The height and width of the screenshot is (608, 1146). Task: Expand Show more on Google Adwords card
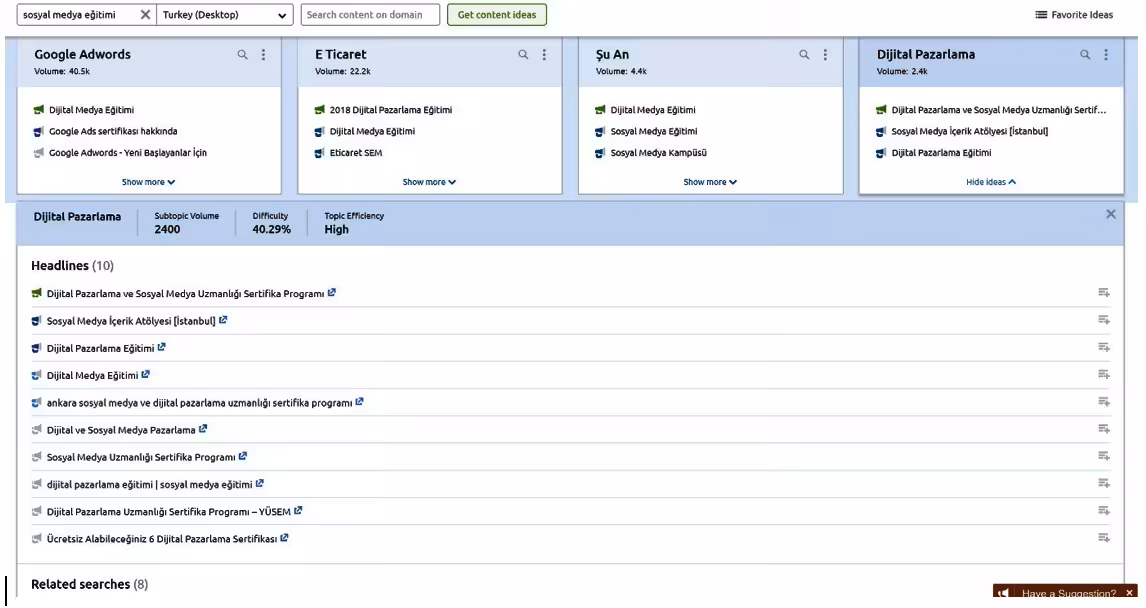(x=148, y=182)
